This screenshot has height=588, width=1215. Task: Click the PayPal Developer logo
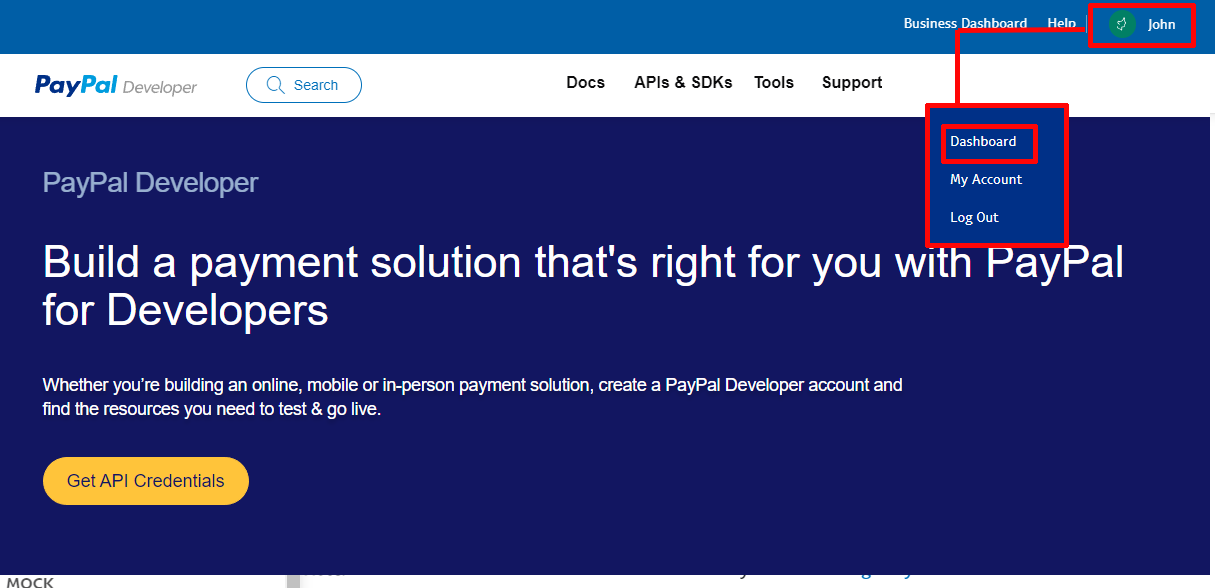click(116, 86)
